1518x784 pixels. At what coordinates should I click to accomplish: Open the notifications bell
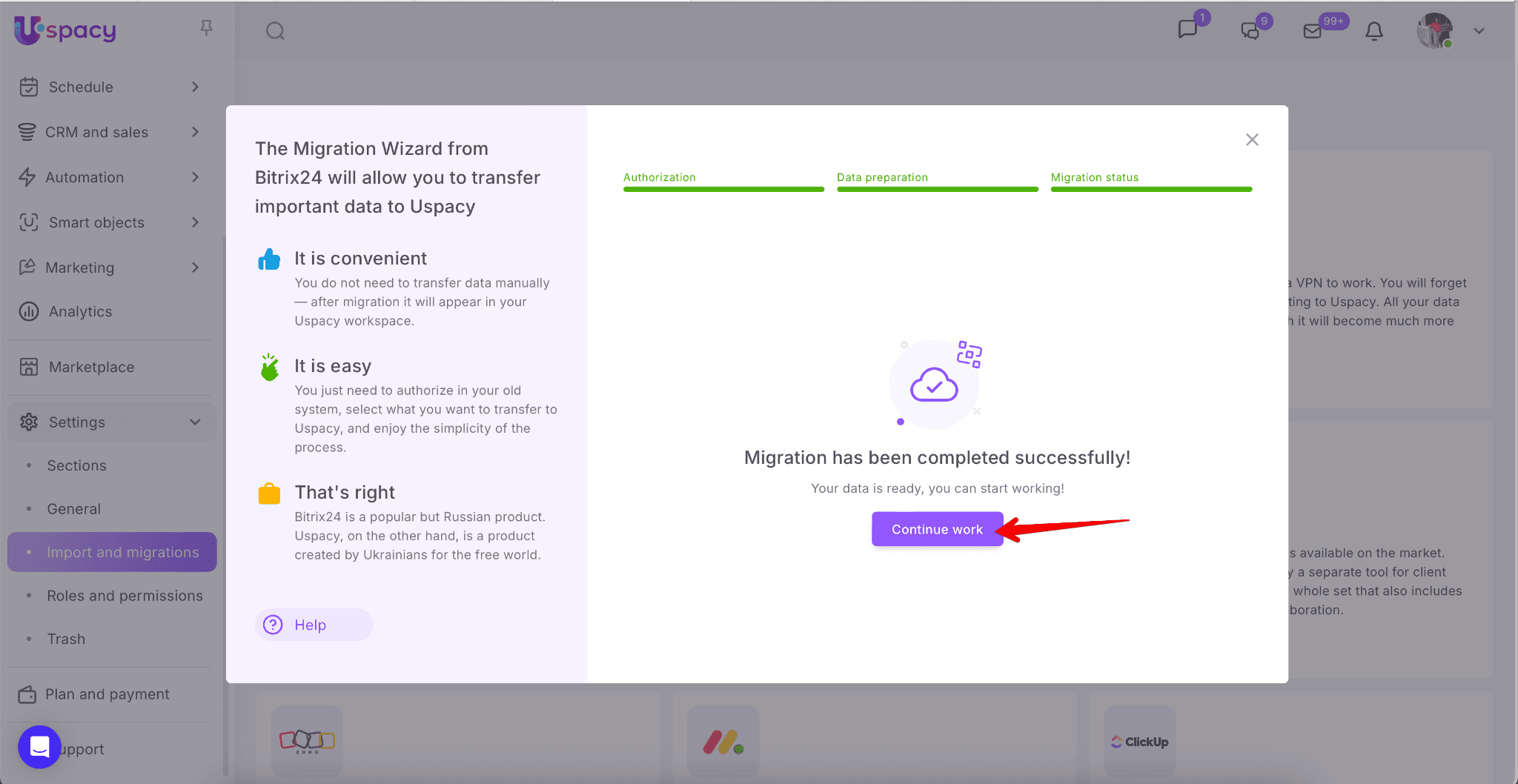1374,31
